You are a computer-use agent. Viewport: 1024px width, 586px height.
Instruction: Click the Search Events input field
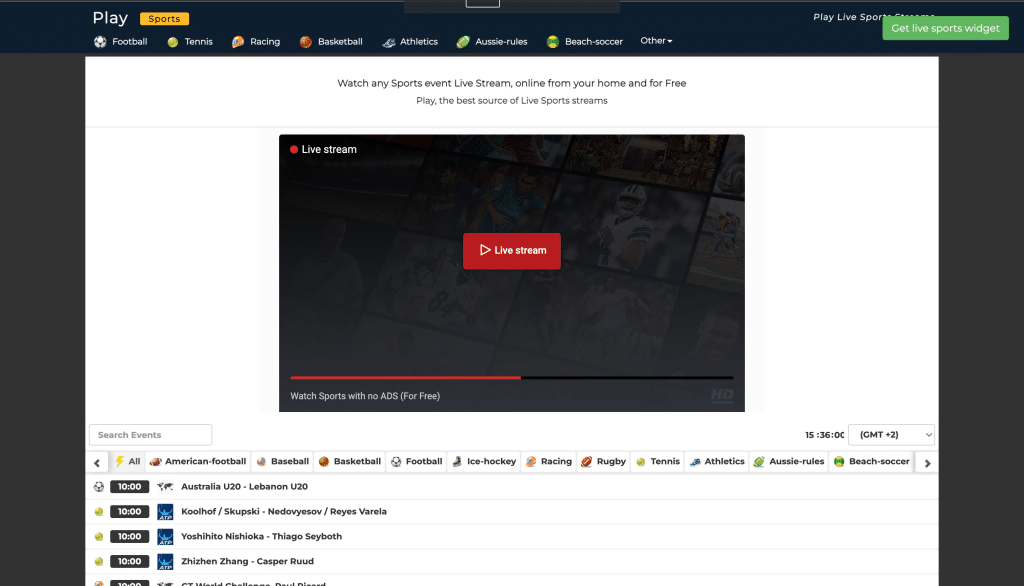[150, 434]
